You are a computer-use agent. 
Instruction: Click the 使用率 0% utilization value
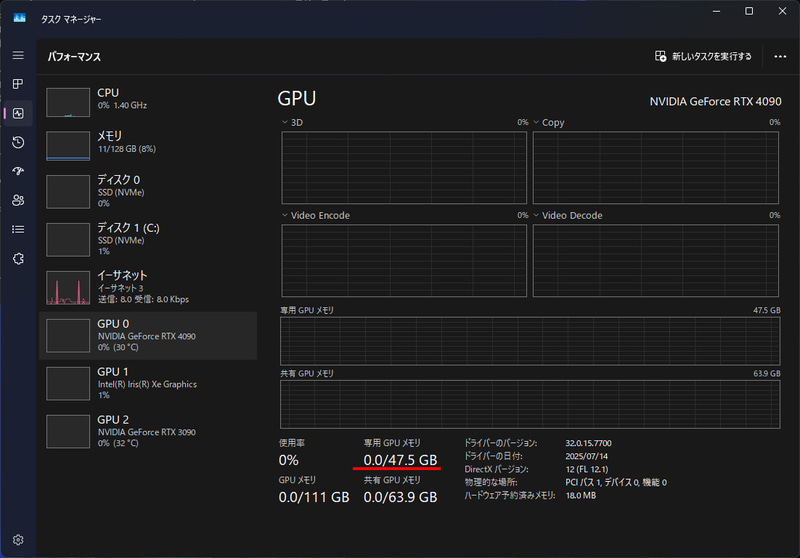(x=288, y=460)
